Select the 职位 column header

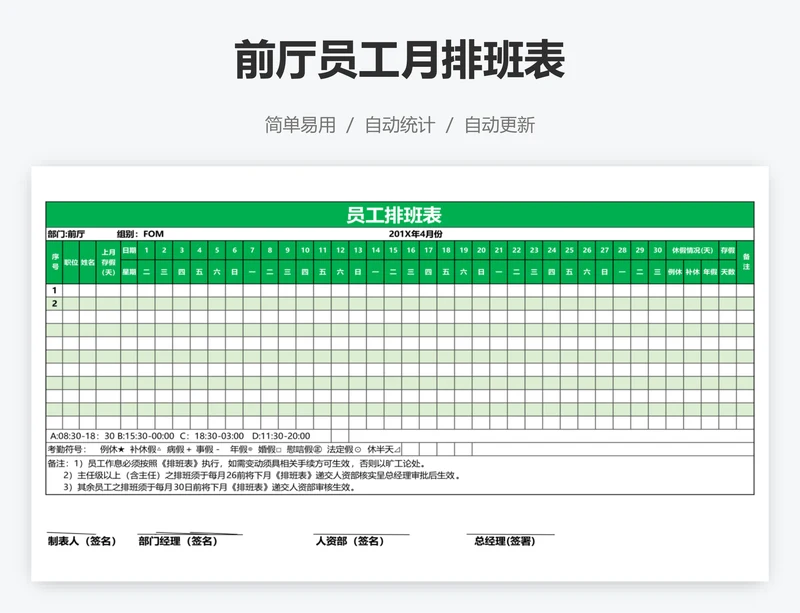(x=71, y=262)
